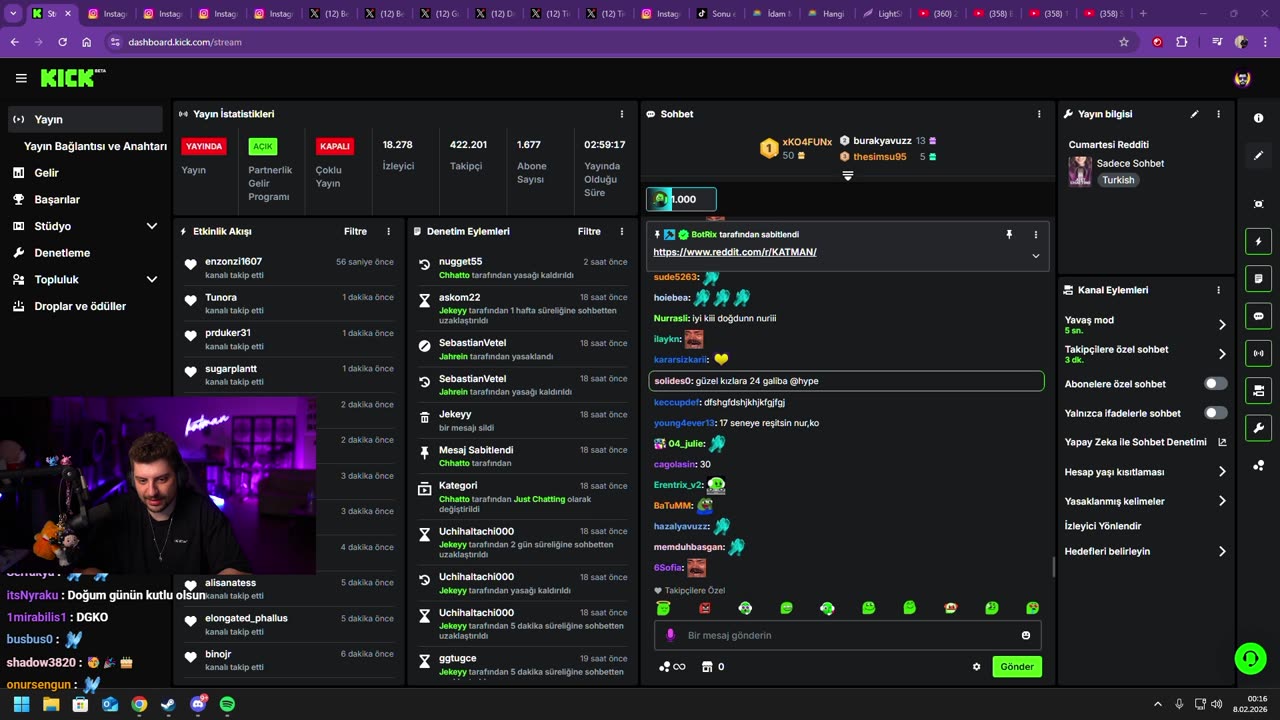
Task: Send message with the Gönder button
Action: [x=1017, y=667]
